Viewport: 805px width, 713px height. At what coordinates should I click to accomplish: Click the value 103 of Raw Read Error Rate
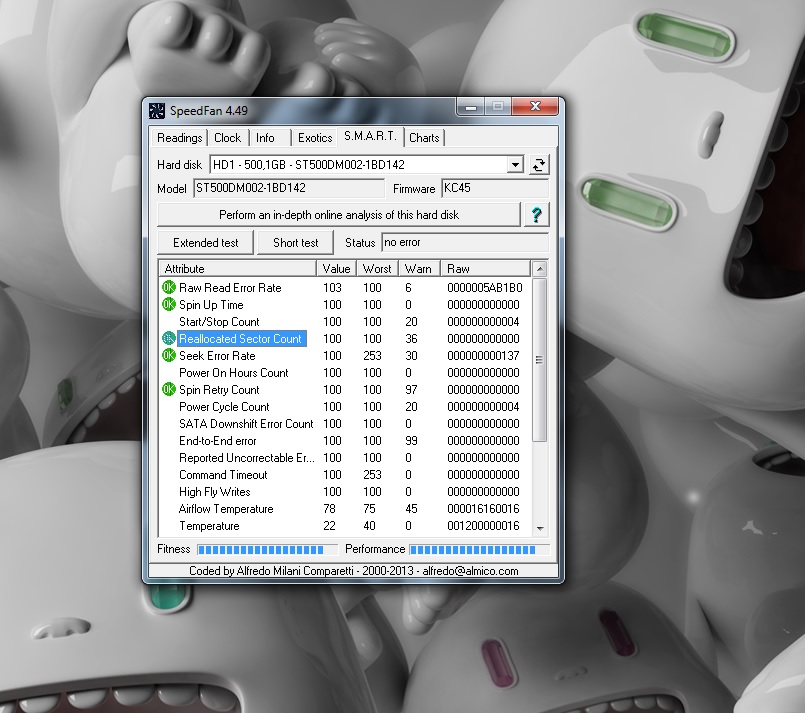(332, 287)
